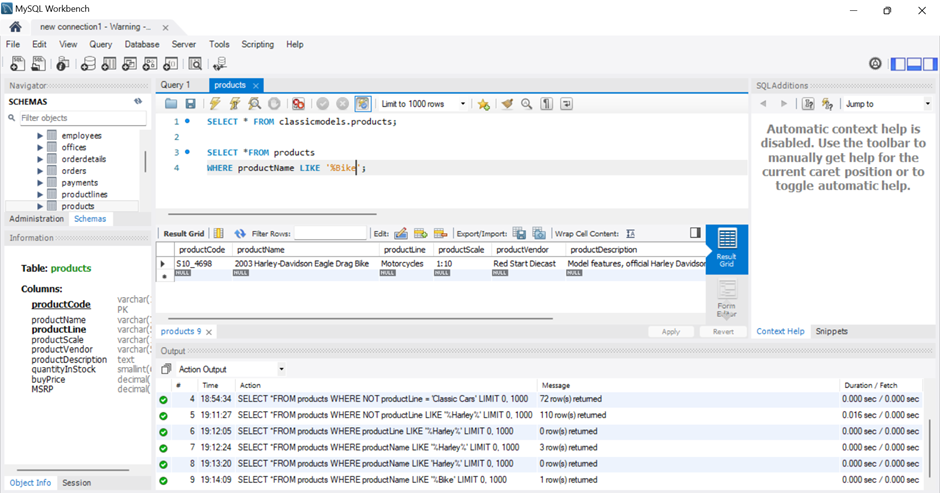This screenshot has height=493, width=940.
Task: Expand the productlines table node
Action: pyautogui.click(x=40, y=194)
